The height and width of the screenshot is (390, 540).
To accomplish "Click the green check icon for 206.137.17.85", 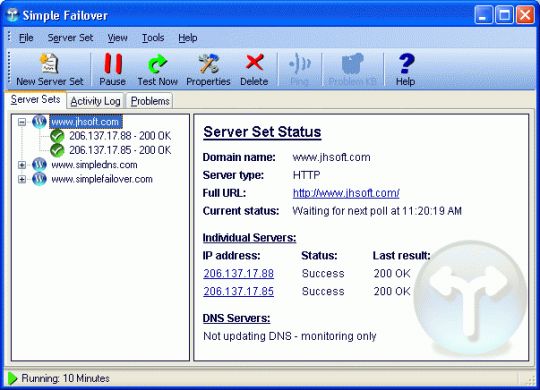I will pyautogui.click(x=57, y=150).
